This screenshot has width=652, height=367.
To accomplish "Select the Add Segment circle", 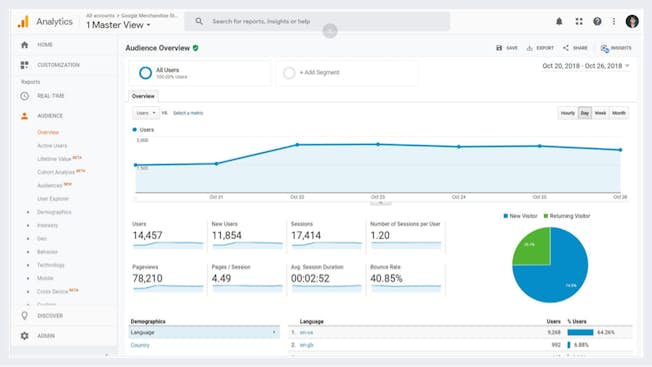I will click(289, 73).
